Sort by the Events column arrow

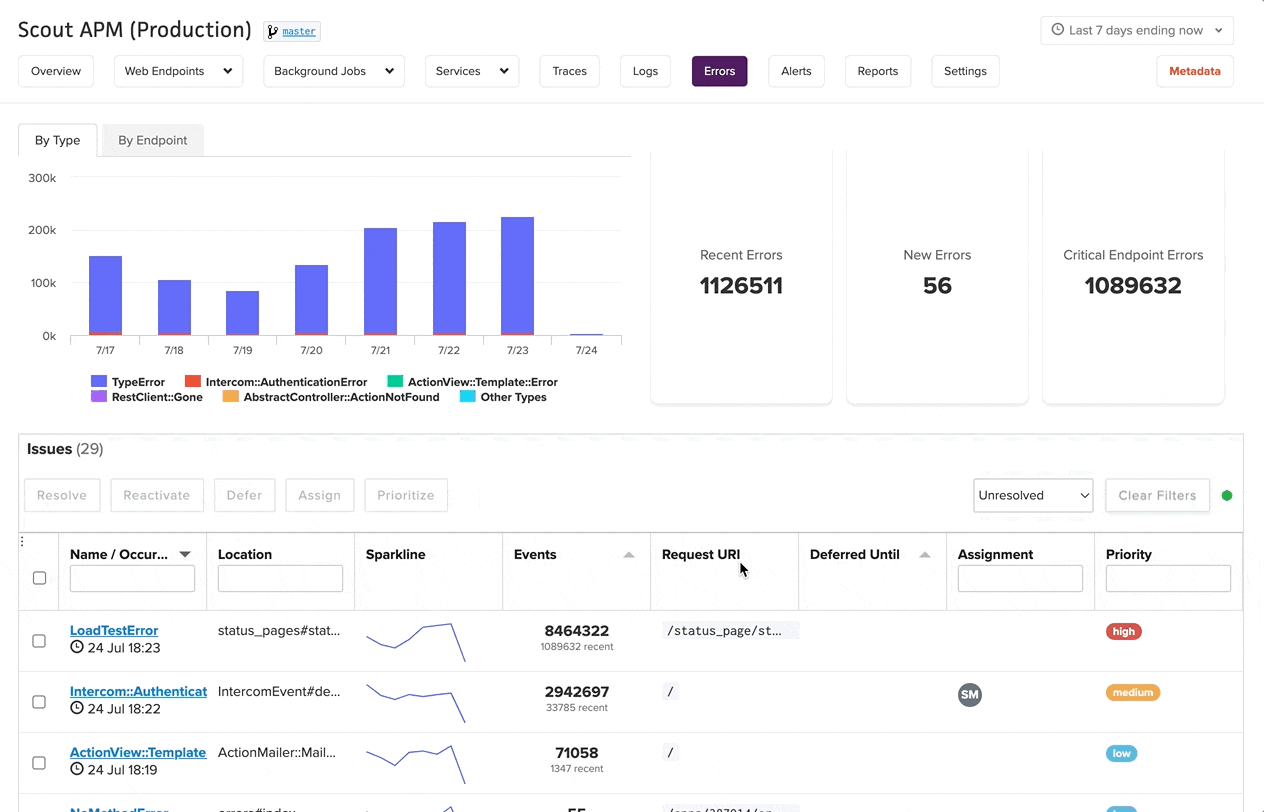click(x=629, y=555)
